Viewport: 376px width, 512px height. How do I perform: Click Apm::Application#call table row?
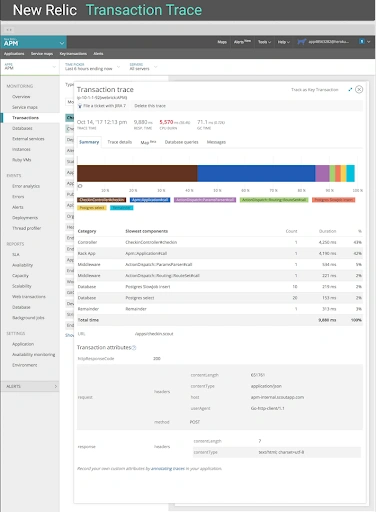coord(220,253)
